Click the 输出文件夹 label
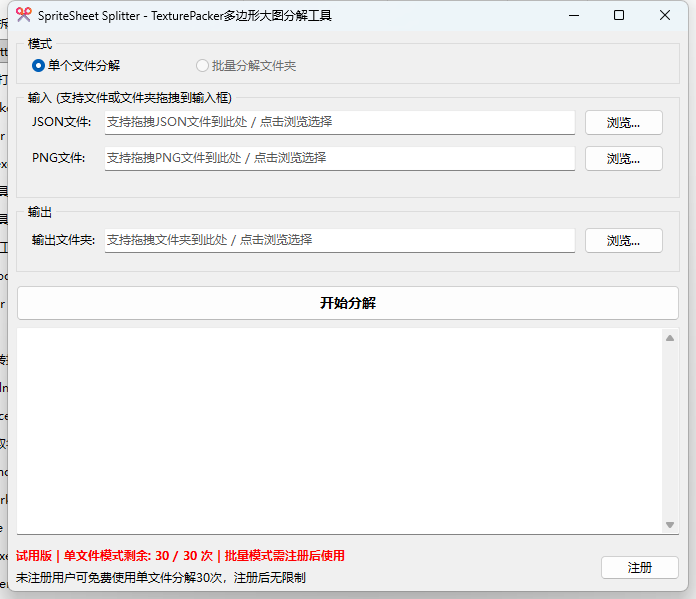Screen dimensions: 696x599 click(63, 240)
